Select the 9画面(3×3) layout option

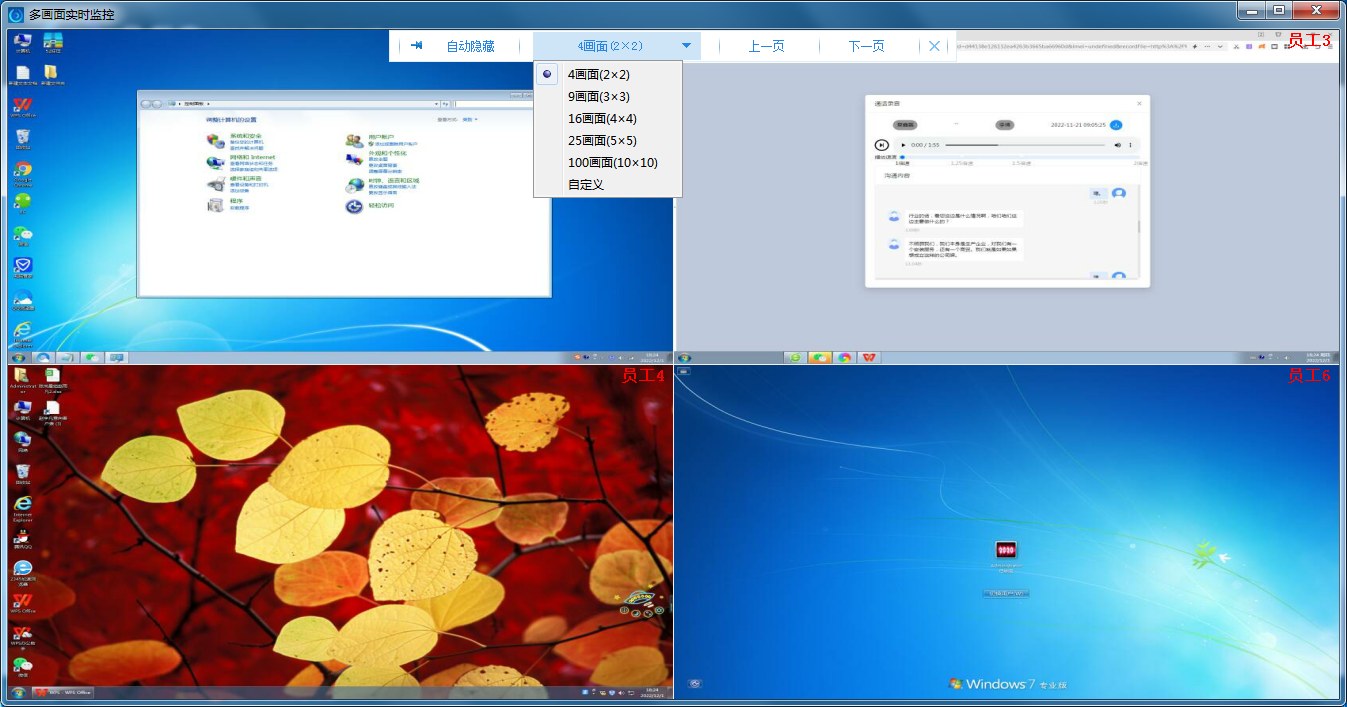tap(598, 96)
